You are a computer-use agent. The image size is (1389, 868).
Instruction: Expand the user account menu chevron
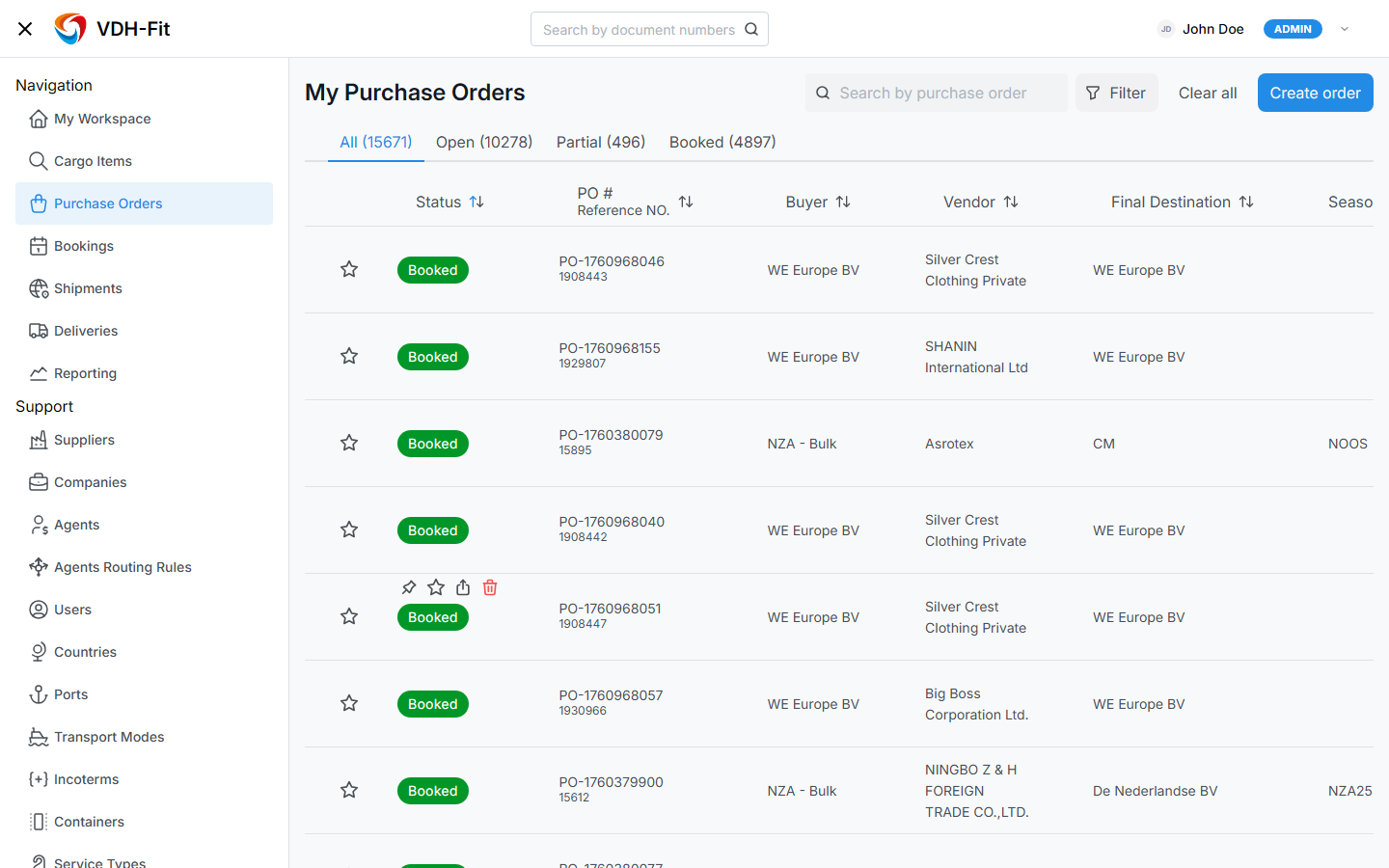pos(1345,29)
